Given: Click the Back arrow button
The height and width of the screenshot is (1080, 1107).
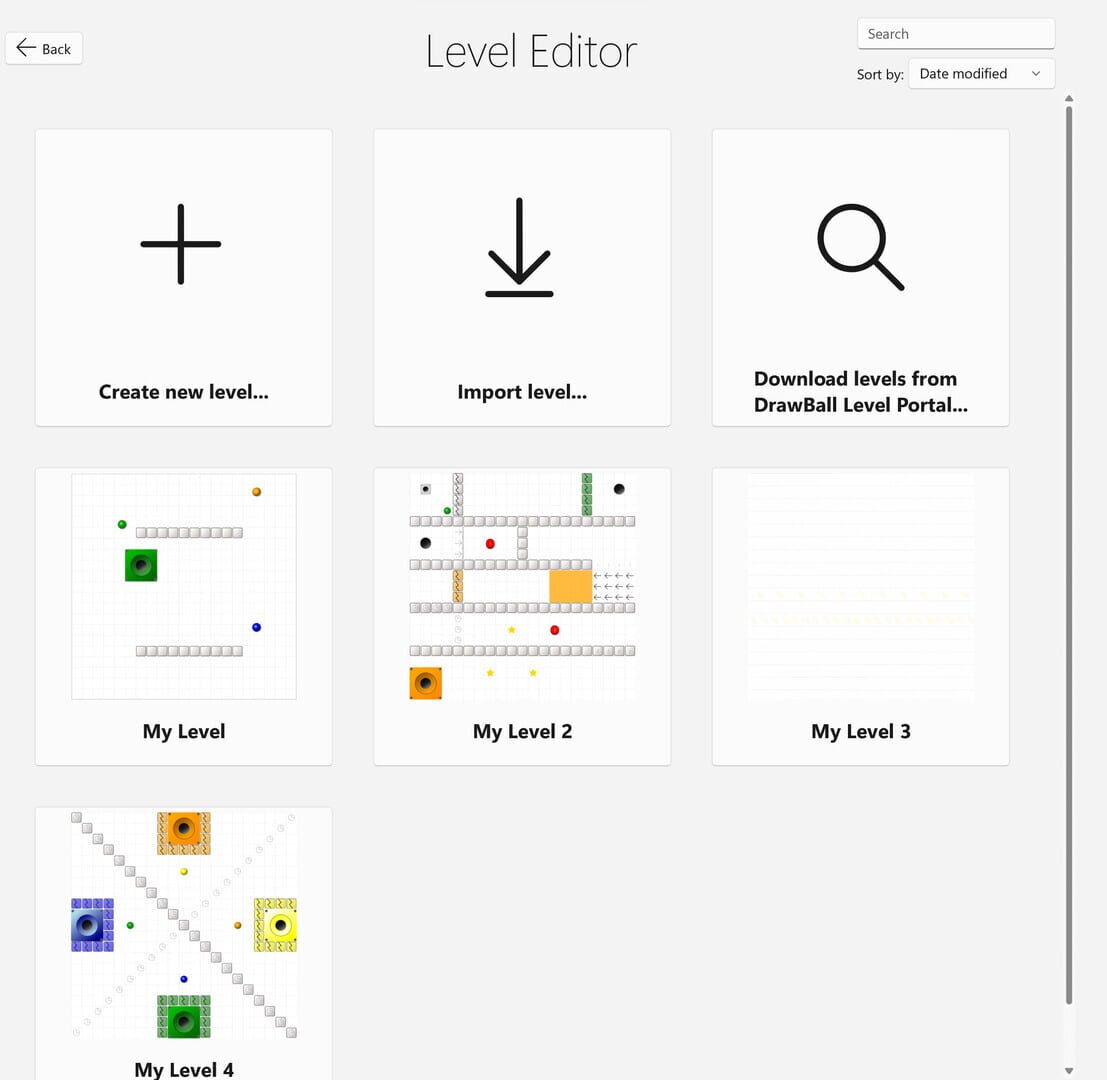Looking at the screenshot, I should pyautogui.click(x=44, y=48).
